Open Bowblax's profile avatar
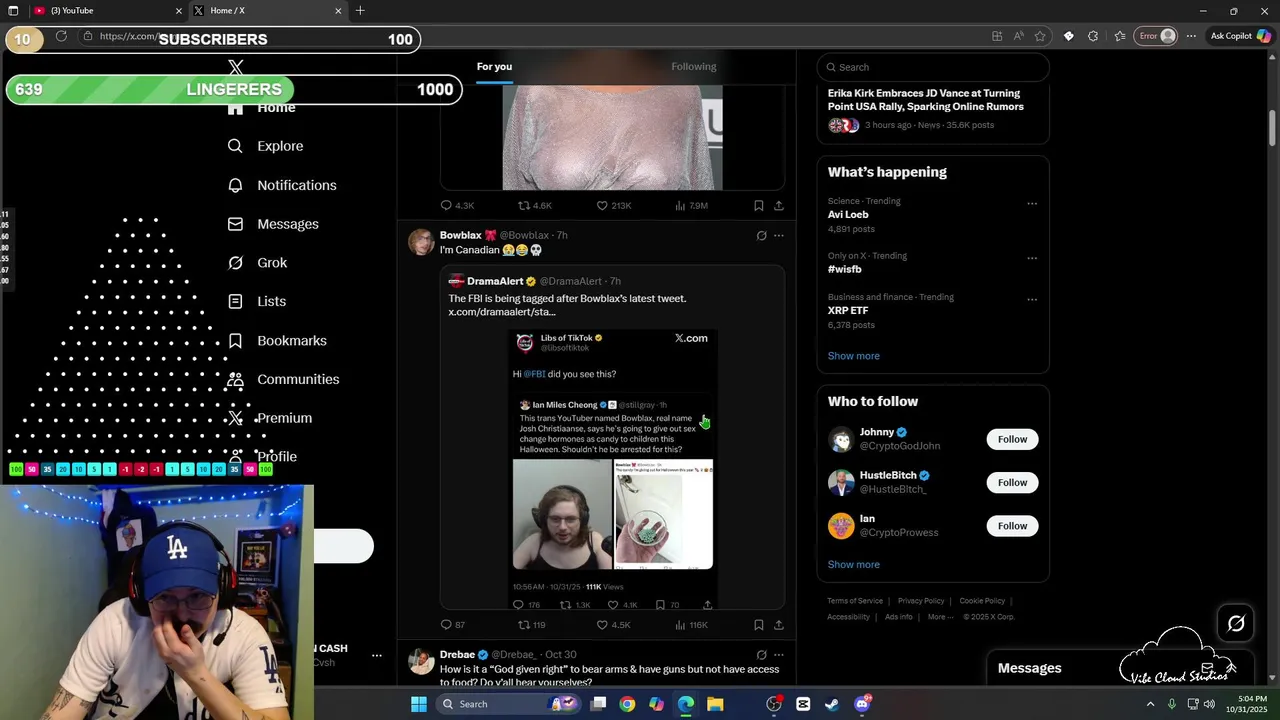This screenshot has height=720, width=1280. tap(421, 242)
